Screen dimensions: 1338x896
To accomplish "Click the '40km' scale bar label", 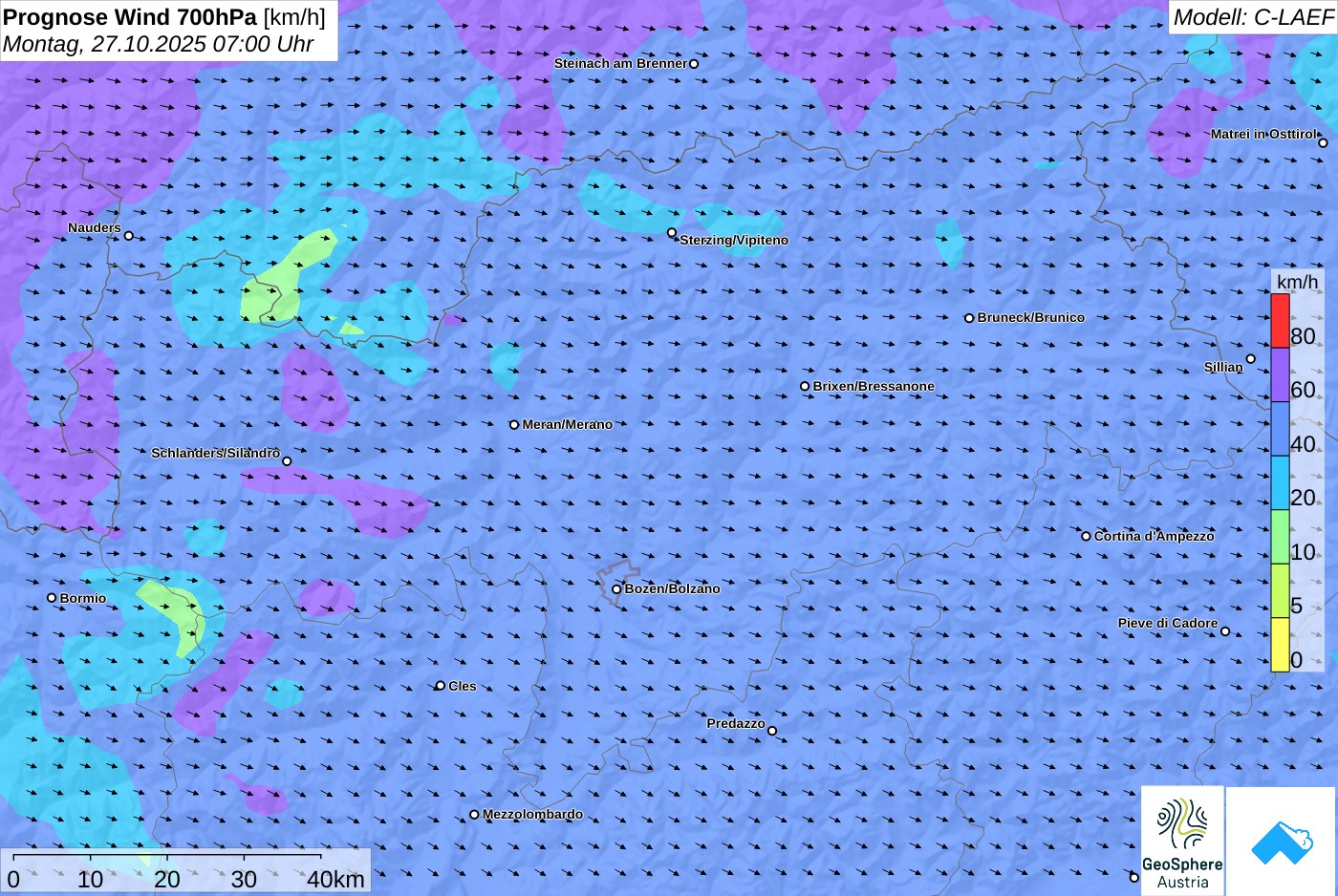I will pyautogui.click(x=335, y=879).
